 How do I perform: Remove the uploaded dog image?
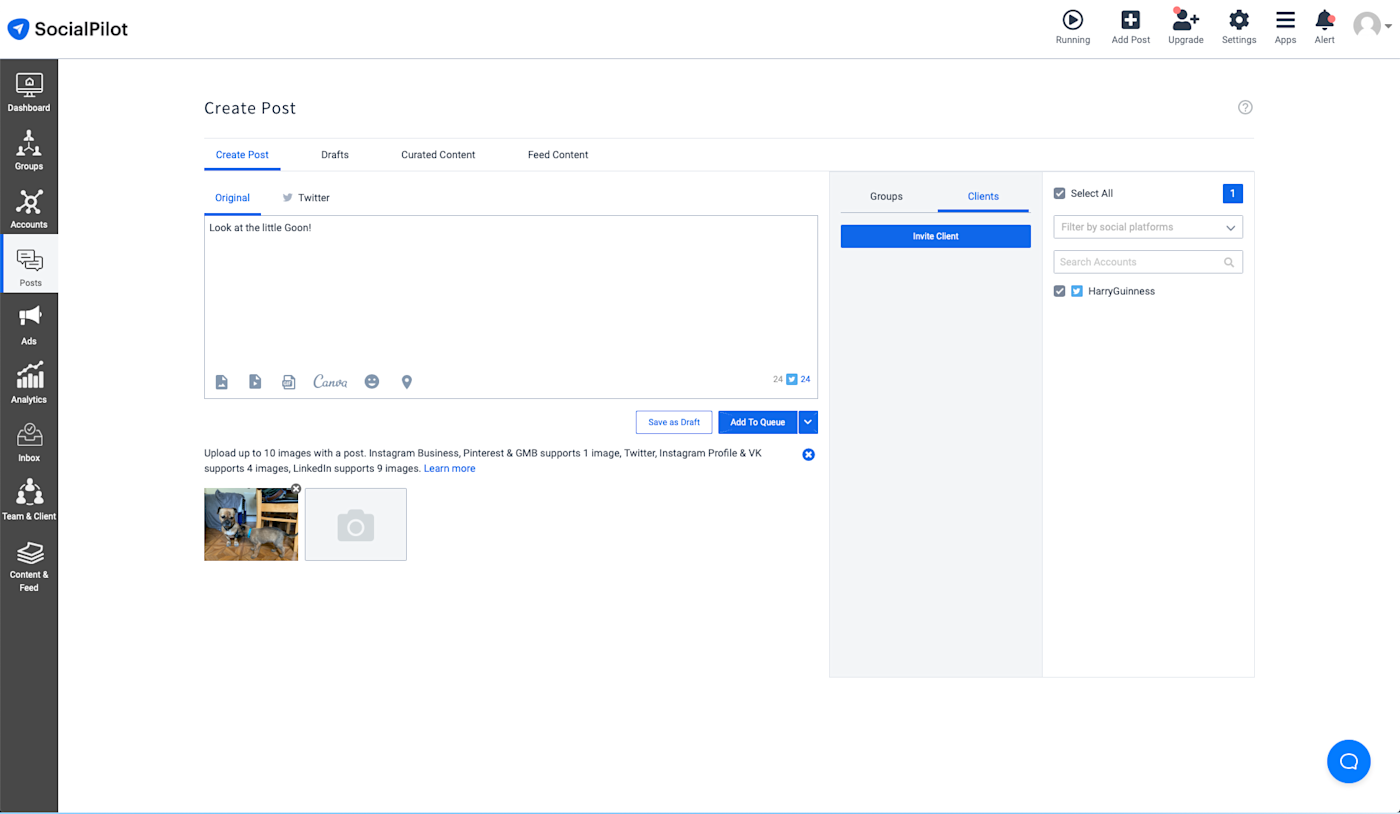click(296, 489)
